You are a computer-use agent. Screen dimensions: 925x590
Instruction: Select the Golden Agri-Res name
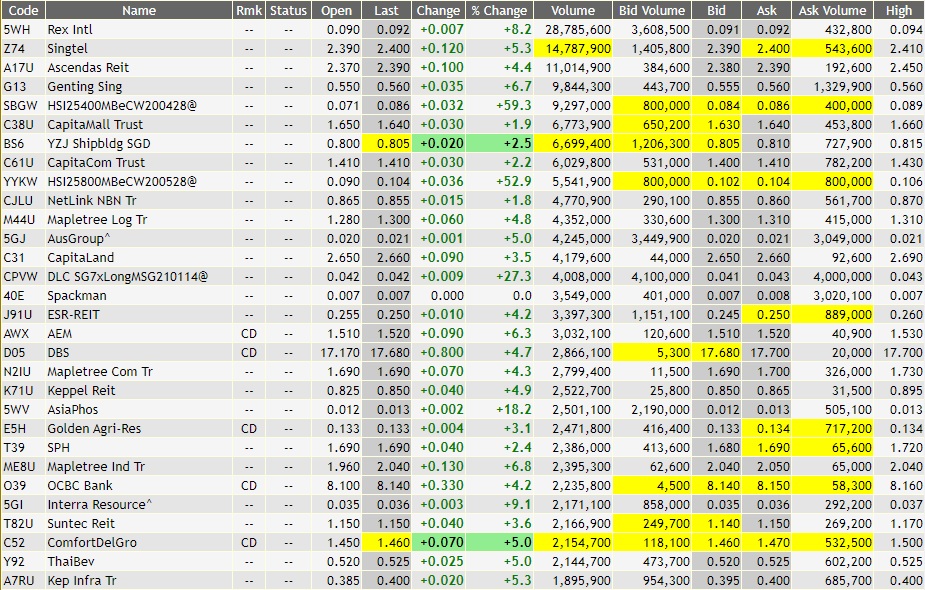tap(94, 428)
